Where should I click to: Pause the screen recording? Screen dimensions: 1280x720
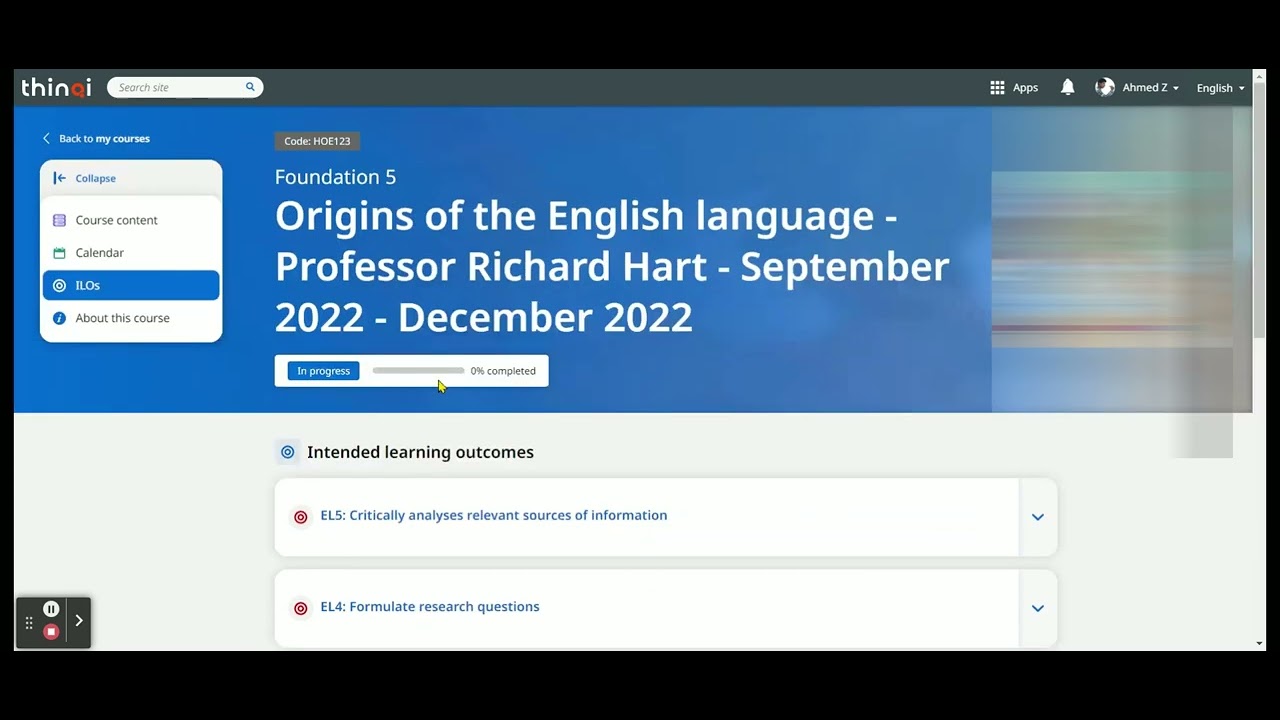click(51, 609)
